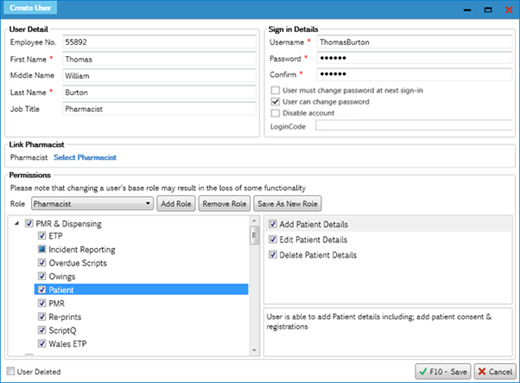Click Save As New Role button

(x=288, y=204)
